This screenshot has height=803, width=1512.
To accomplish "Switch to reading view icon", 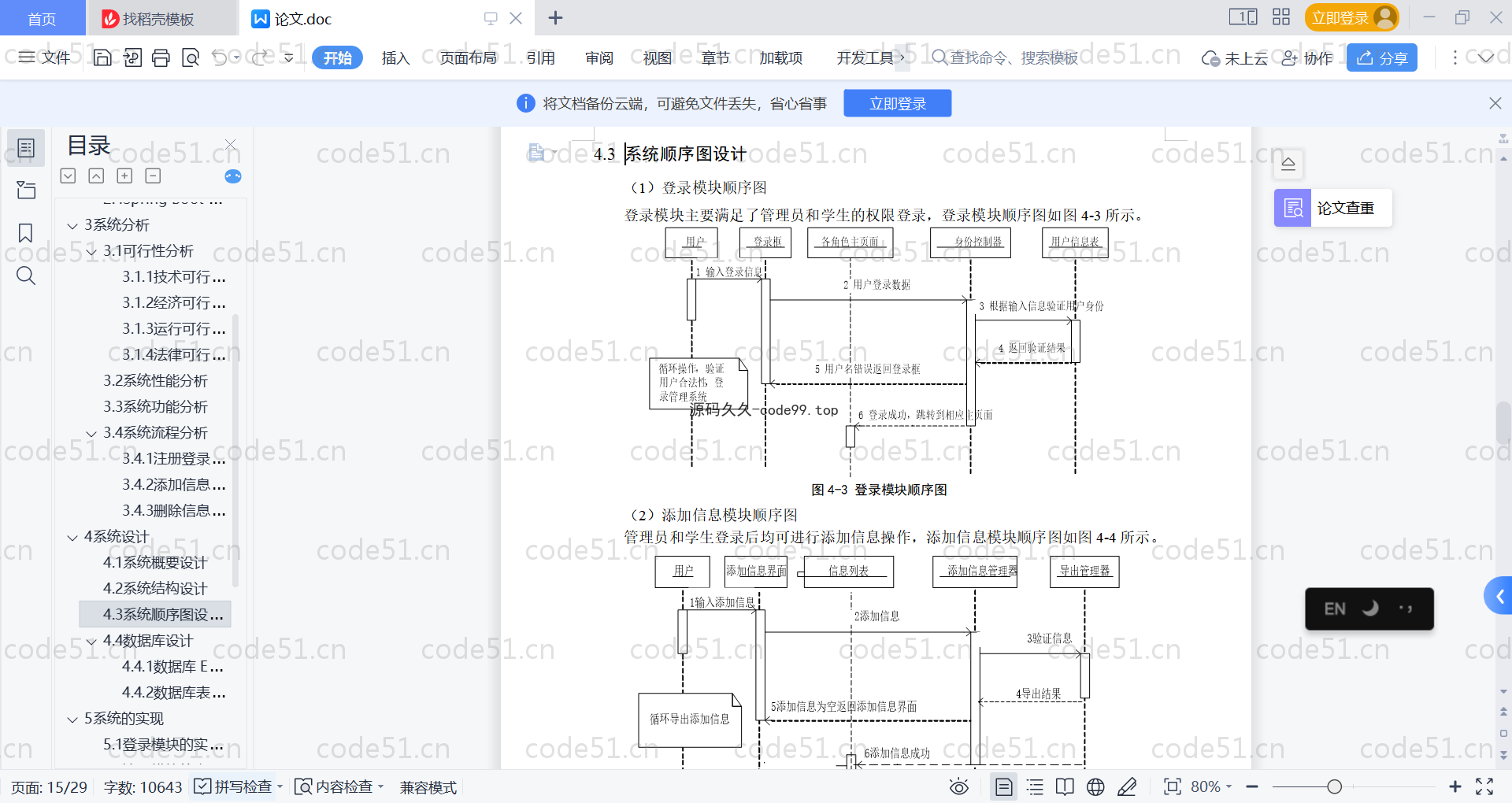I will 1065,786.
